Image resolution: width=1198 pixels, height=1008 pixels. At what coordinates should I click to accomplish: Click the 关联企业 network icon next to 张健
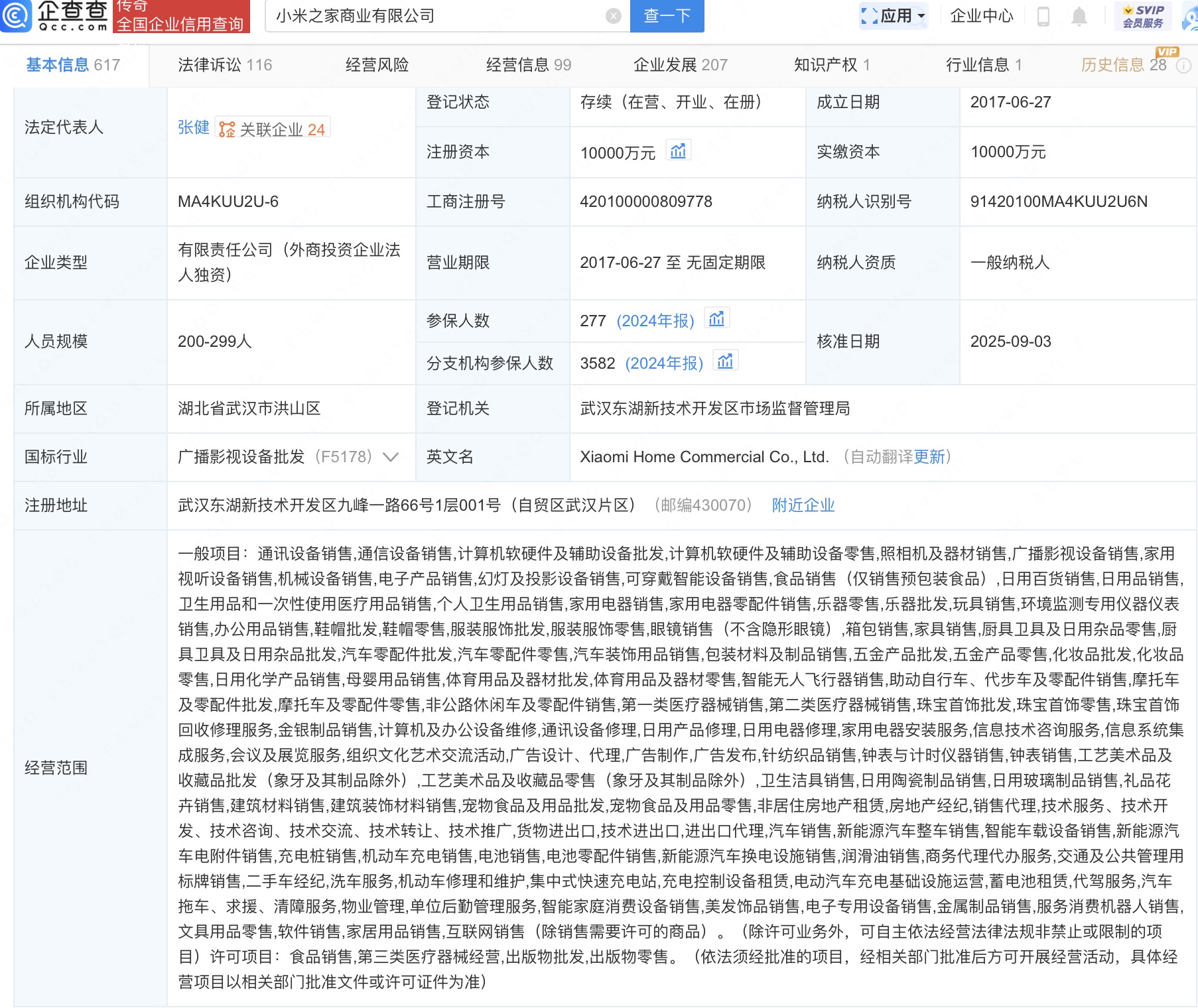(x=227, y=129)
